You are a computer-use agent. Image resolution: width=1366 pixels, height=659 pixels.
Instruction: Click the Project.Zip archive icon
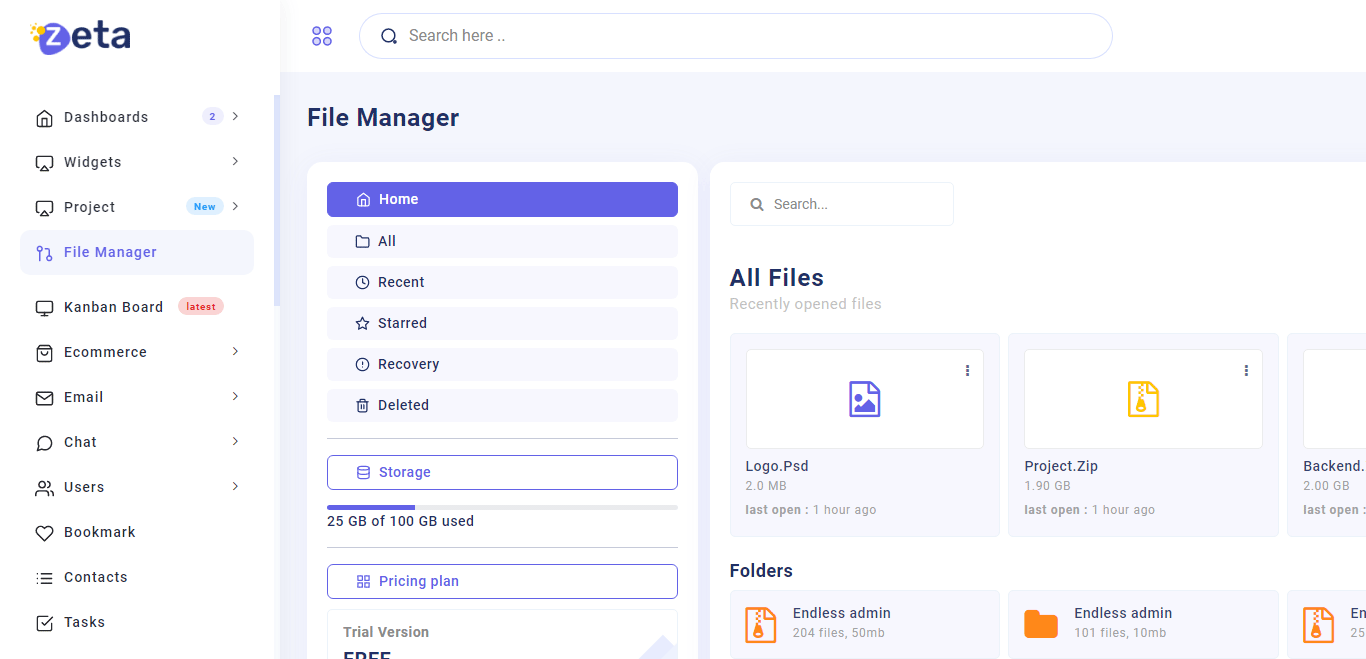1143,399
